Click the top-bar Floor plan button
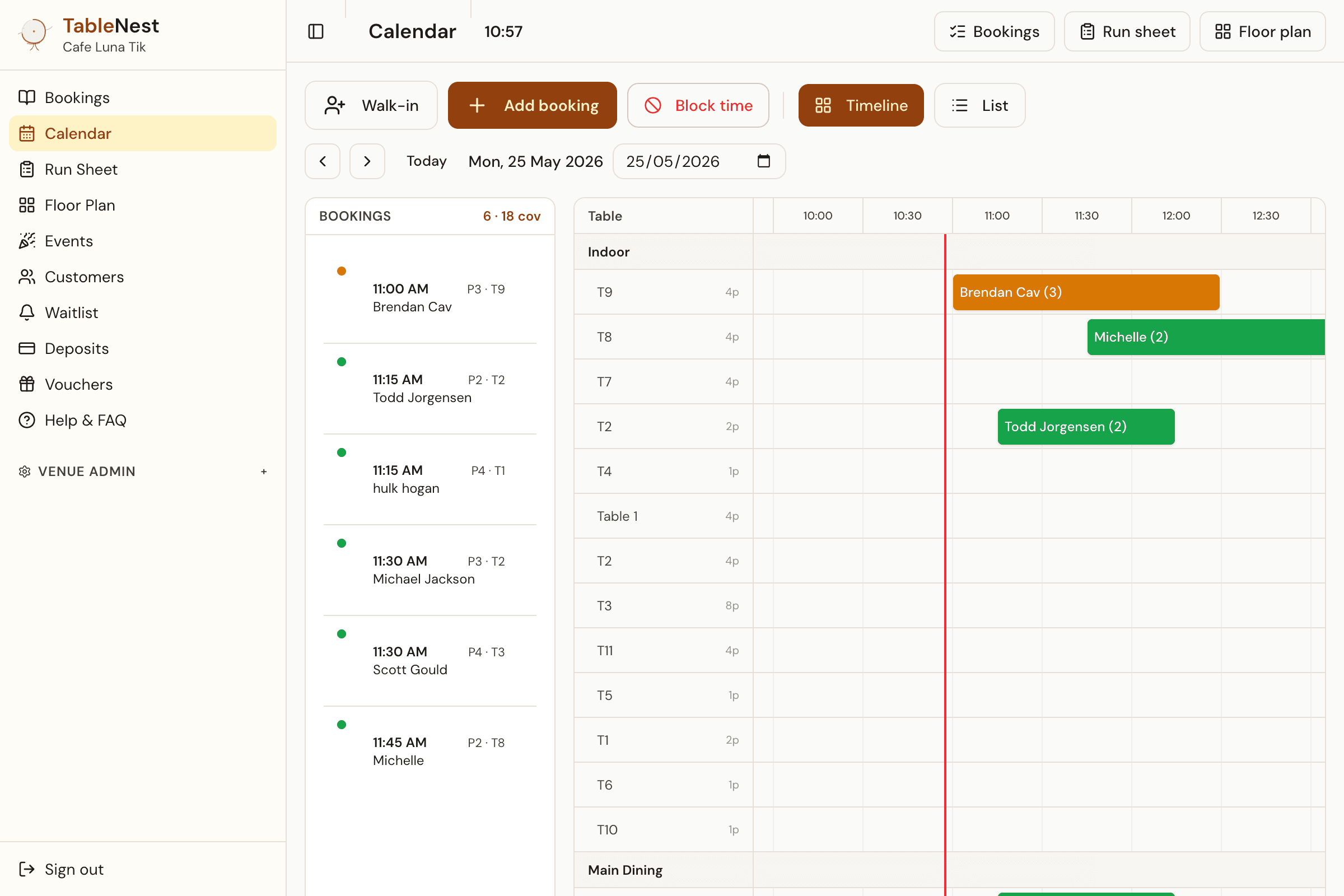 click(x=1262, y=31)
